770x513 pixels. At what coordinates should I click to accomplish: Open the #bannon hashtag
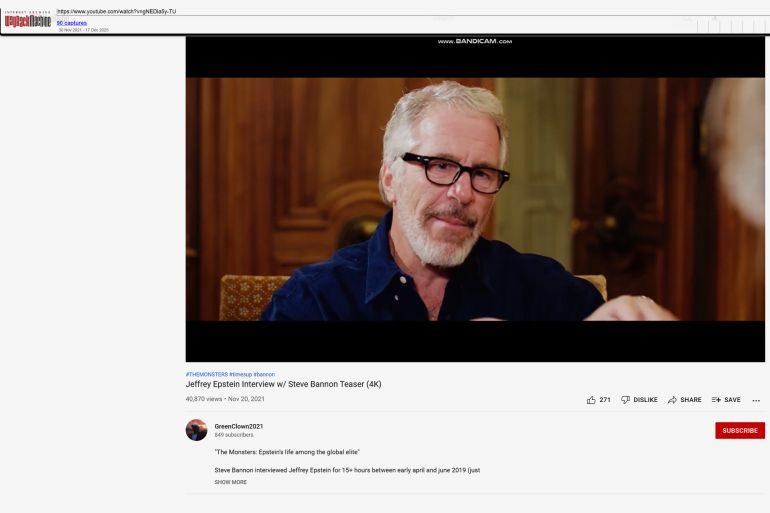(x=264, y=375)
